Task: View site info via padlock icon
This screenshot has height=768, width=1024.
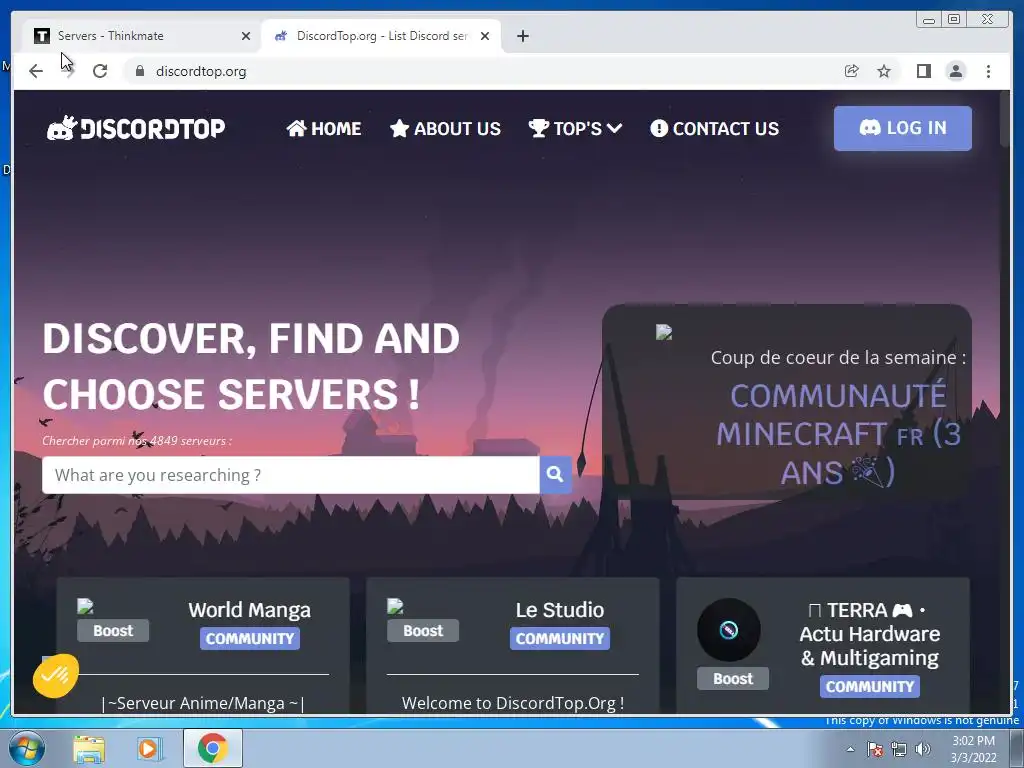Action: pos(140,71)
